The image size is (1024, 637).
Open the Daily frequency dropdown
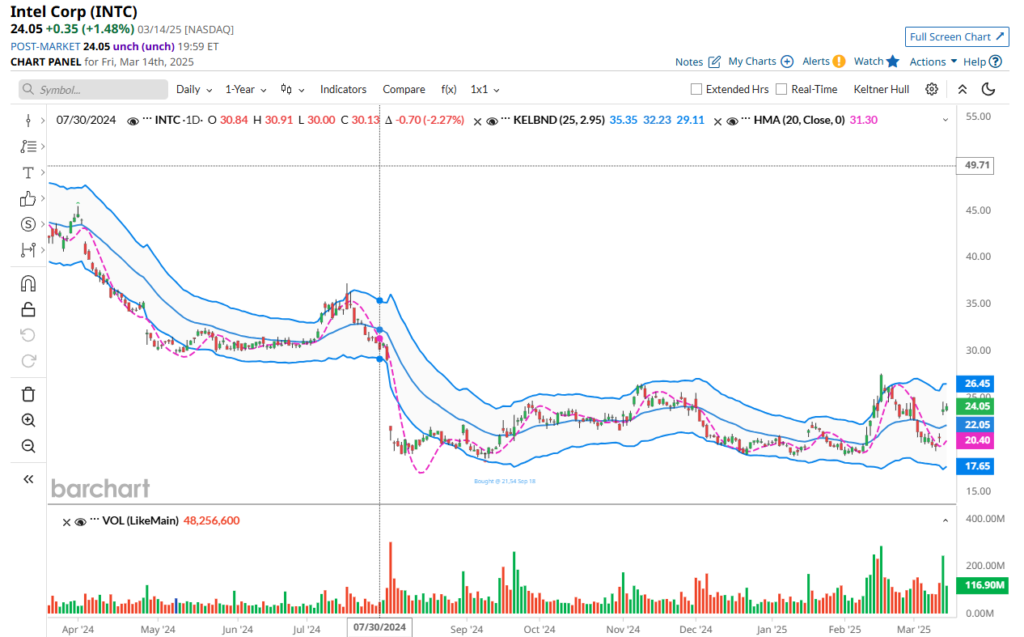(194, 89)
